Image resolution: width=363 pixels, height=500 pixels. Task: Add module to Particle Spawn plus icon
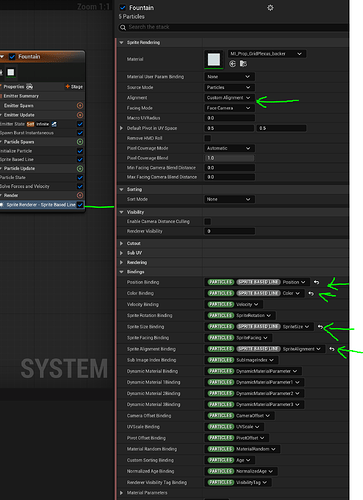(80, 142)
